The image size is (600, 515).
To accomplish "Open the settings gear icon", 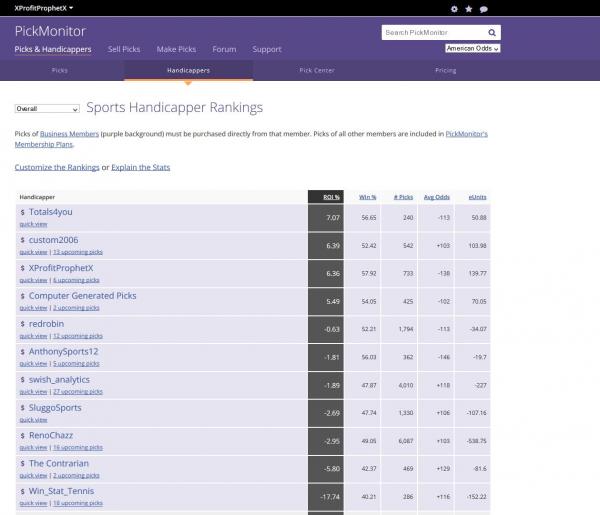I will pos(455,8).
